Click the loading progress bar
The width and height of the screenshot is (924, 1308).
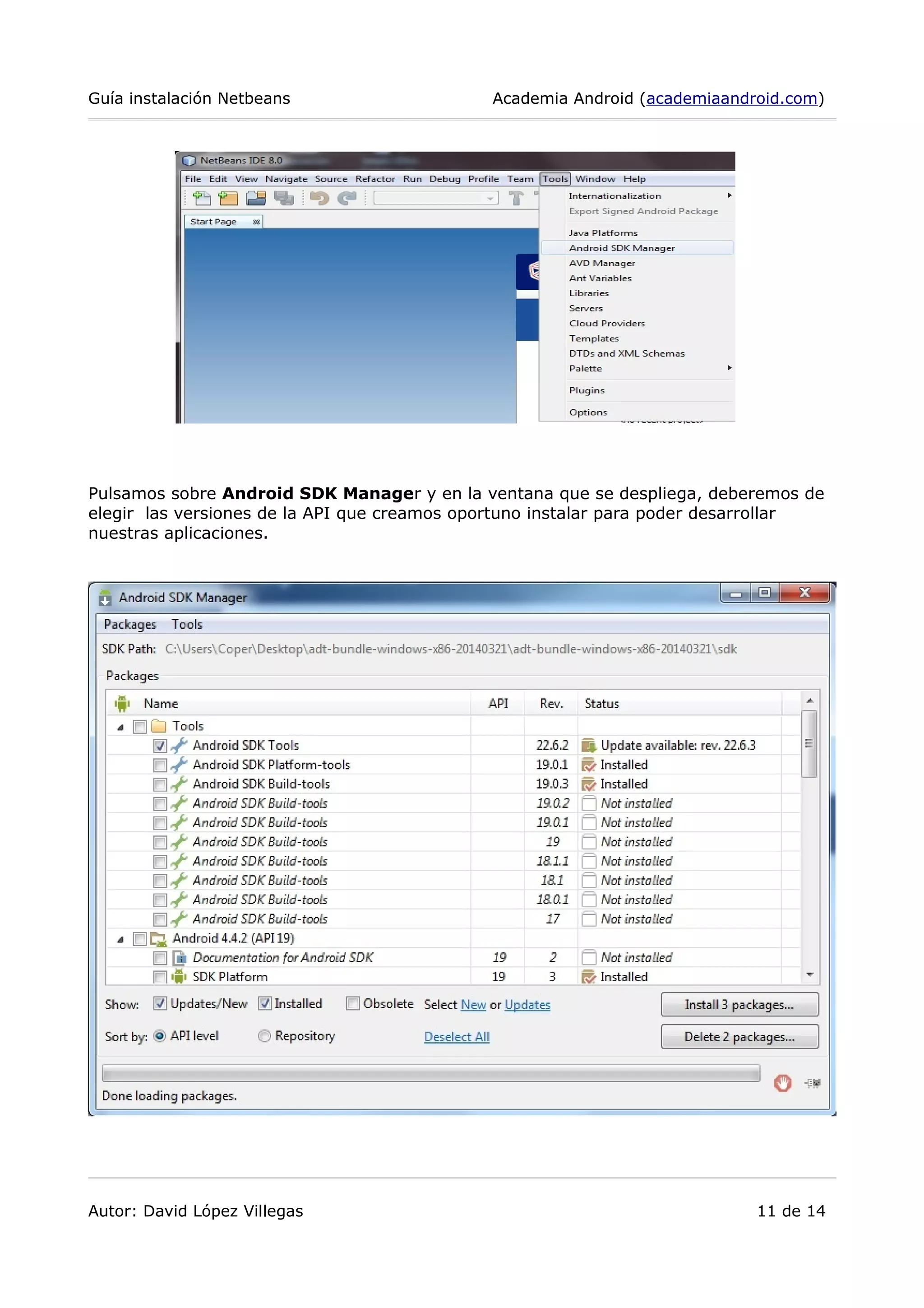click(431, 1073)
